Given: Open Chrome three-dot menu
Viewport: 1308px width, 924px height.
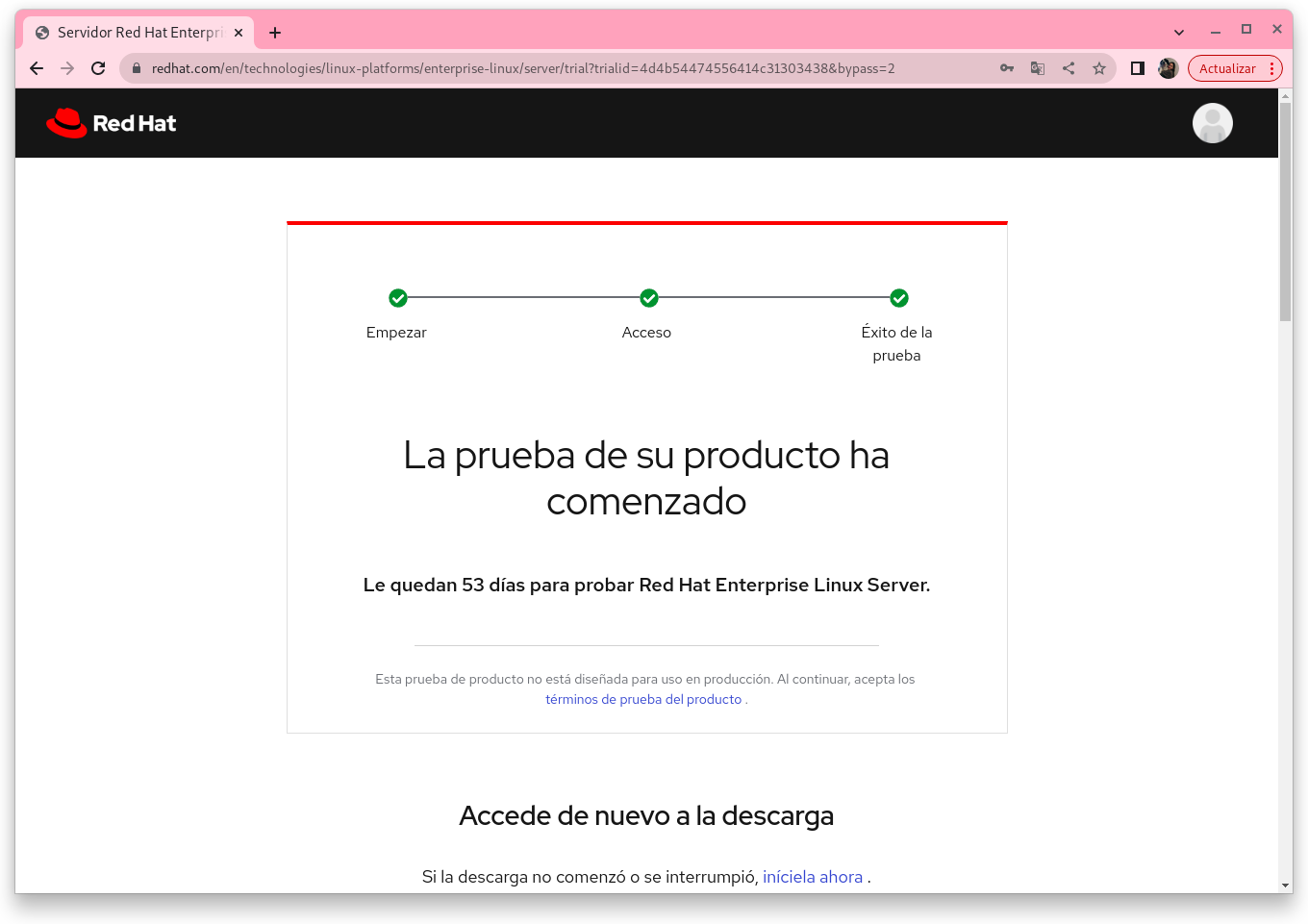Looking at the screenshot, I should click(x=1271, y=68).
